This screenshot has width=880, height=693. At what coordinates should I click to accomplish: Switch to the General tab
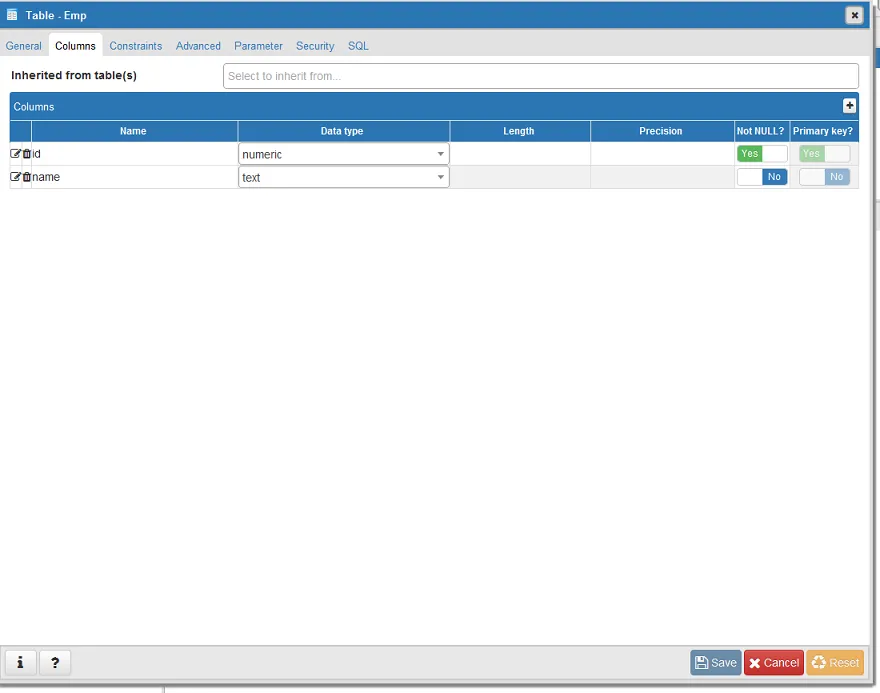pos(24,46)
